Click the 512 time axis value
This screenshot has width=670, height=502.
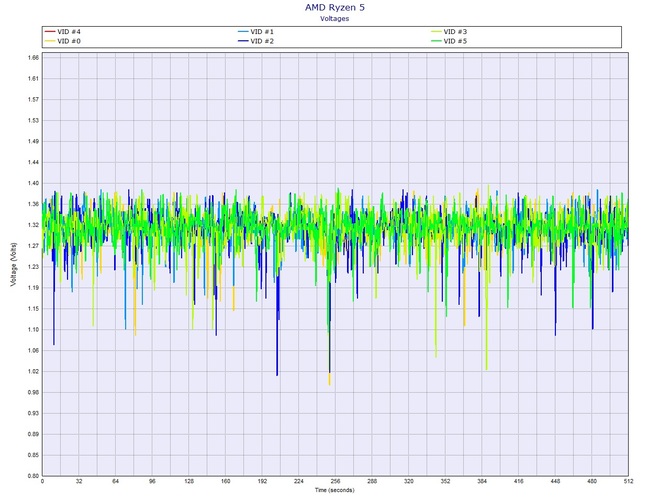point(628,481)
